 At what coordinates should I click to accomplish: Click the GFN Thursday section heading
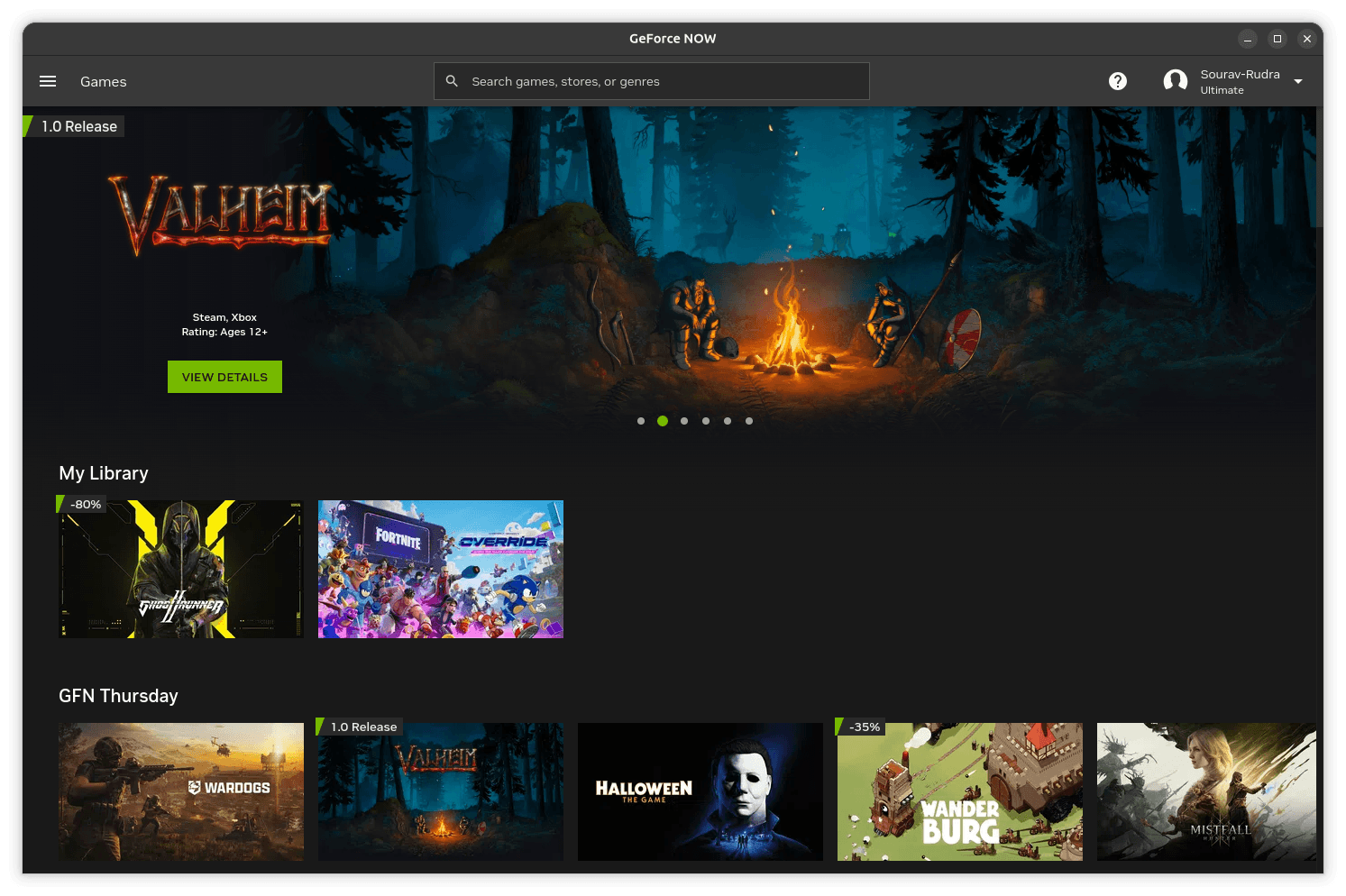118,696
